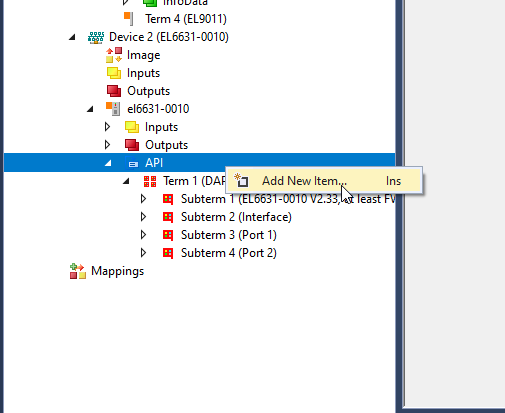Select Outputs label under Device 2
Viewport: 505px width, 413px height.
(148, 91)
